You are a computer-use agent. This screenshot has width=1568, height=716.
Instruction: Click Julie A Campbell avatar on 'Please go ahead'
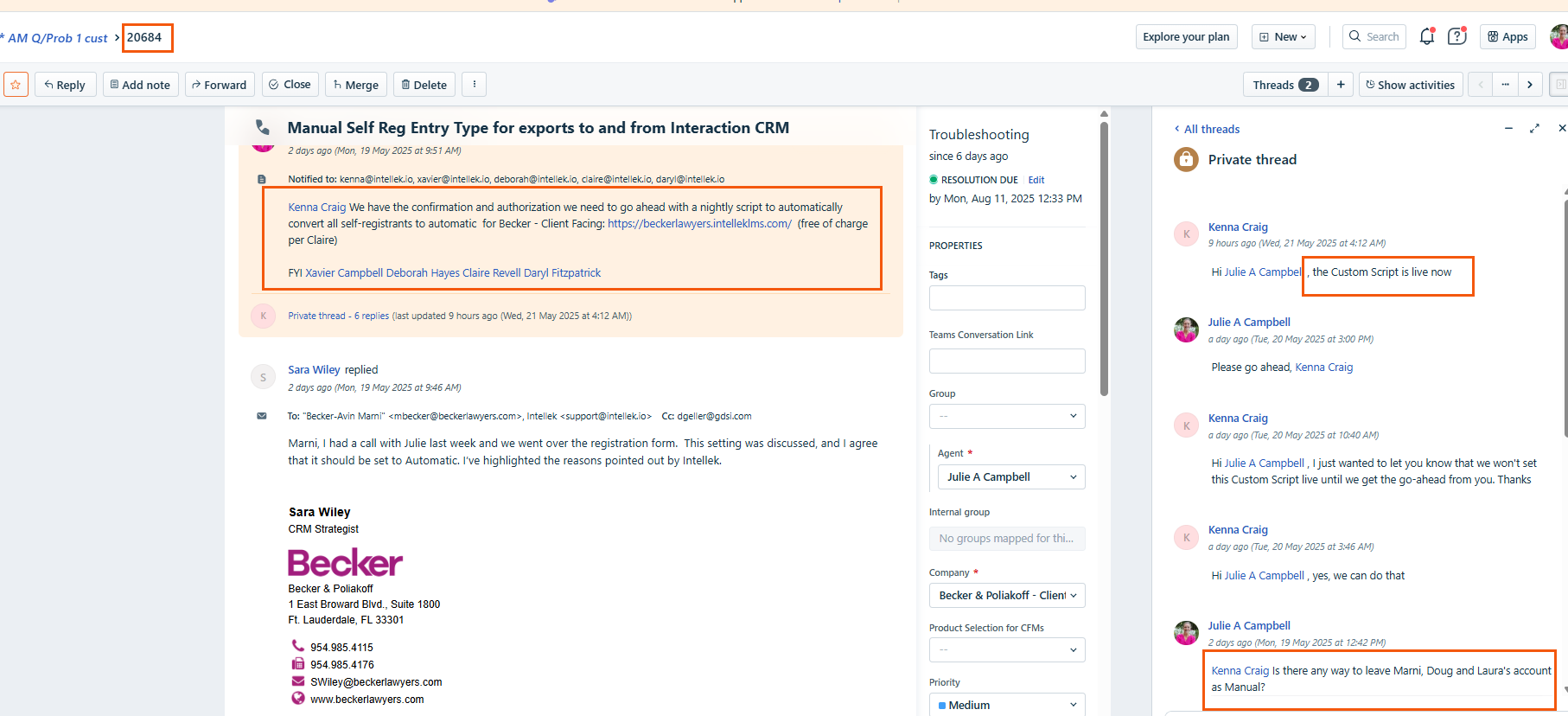pos(1186,329)
